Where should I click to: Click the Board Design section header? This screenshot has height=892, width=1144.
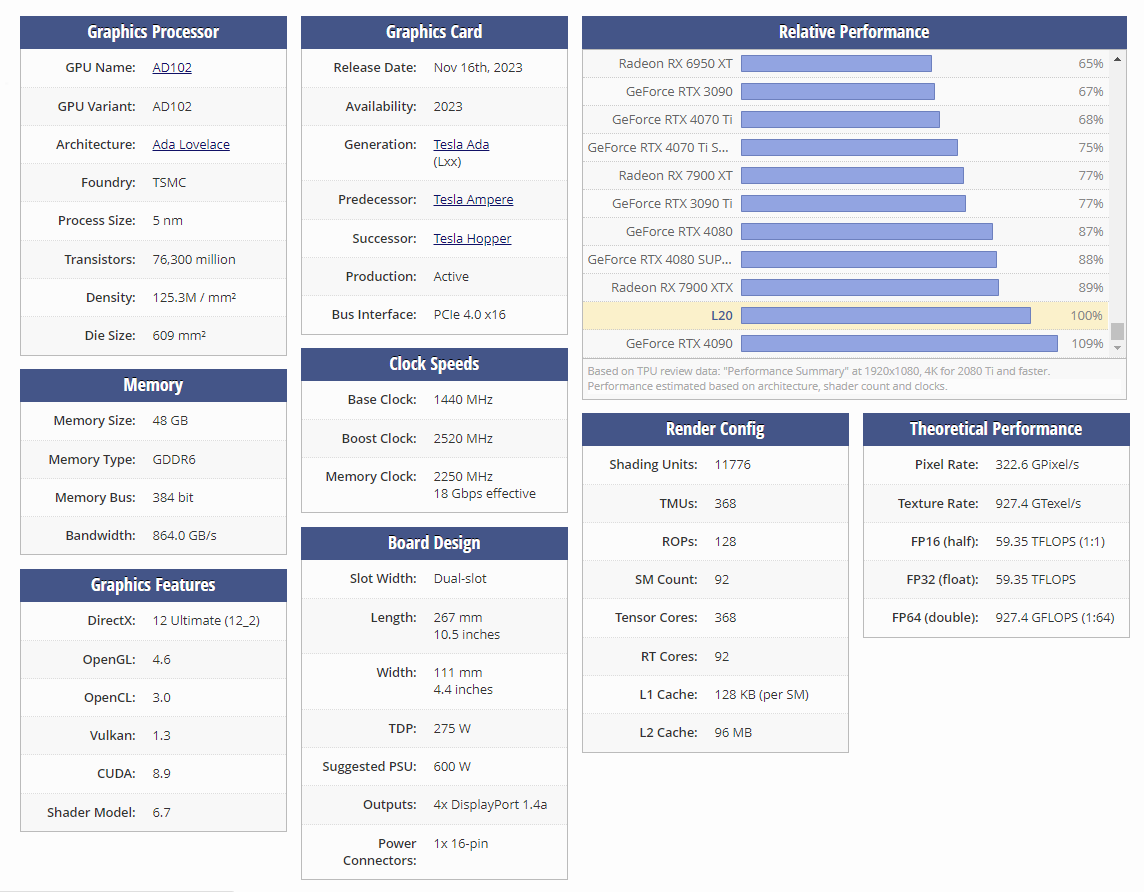[x=434, y=543]
